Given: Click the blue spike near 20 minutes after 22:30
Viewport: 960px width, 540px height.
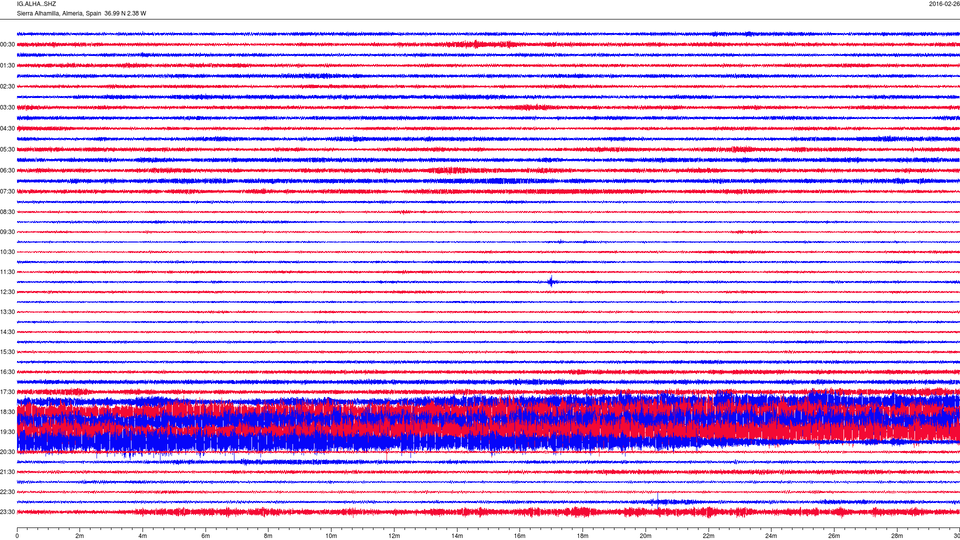Looking at the screenshot, I should coord(658,498).
